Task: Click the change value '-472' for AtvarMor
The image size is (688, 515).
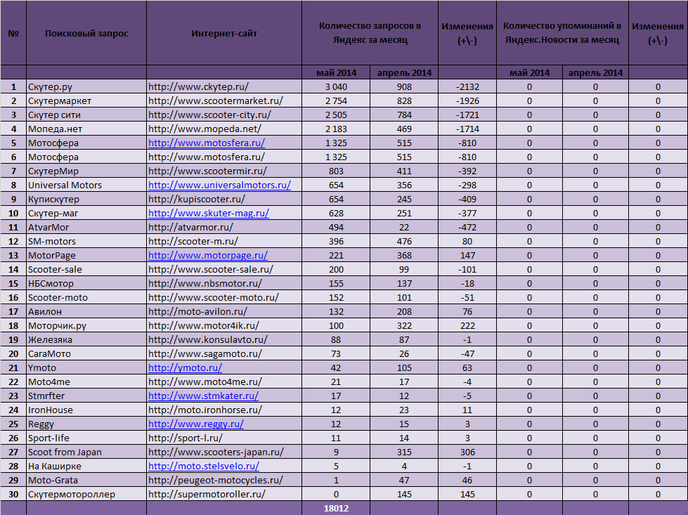Action: pos(467,227)
